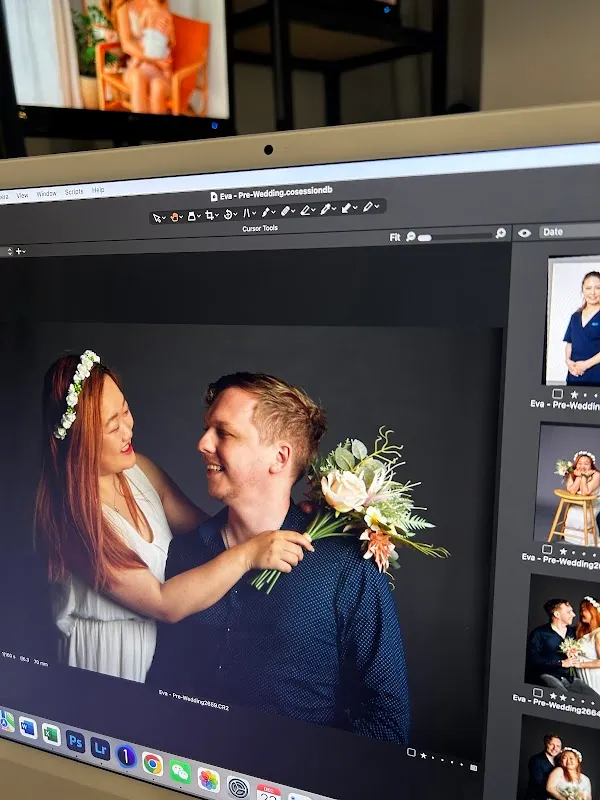Expand Keystone tool options chevron
Viewport: 600px width, 800px height.
254,213
